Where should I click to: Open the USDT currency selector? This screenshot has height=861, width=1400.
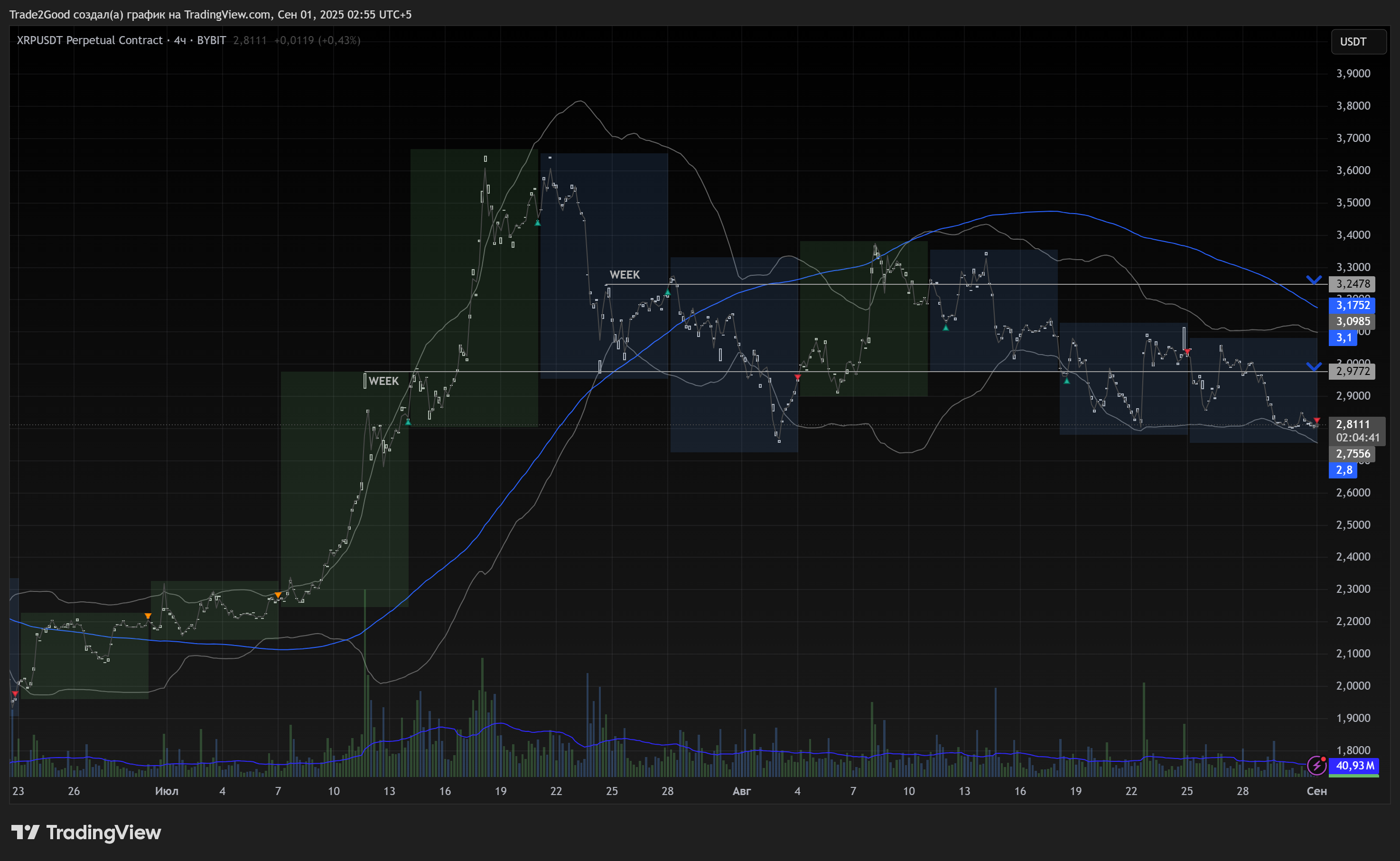tap(1358, 42)
